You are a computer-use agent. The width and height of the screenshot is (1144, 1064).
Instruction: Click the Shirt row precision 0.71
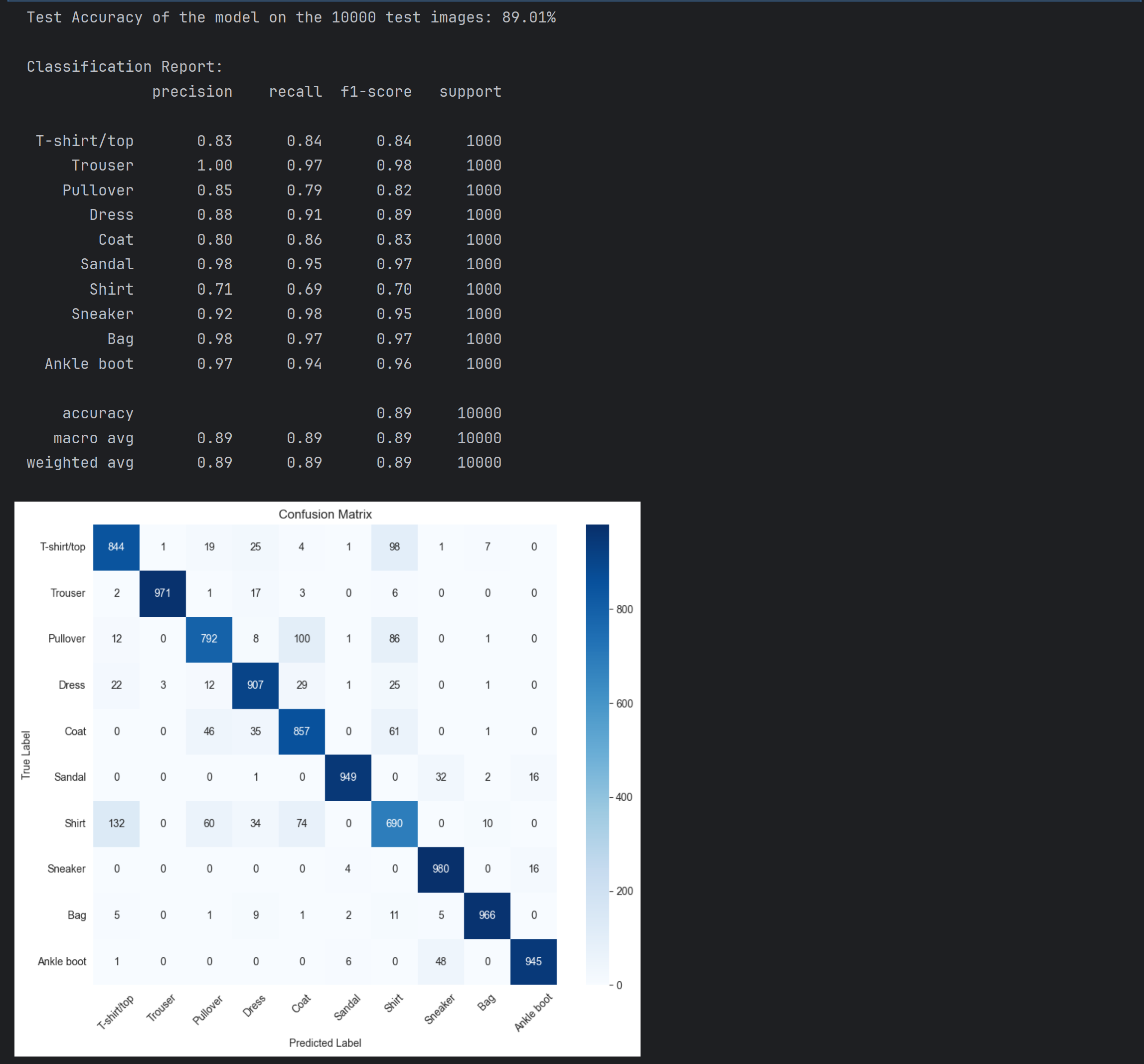pyautogui.click(x=215, y=289)
